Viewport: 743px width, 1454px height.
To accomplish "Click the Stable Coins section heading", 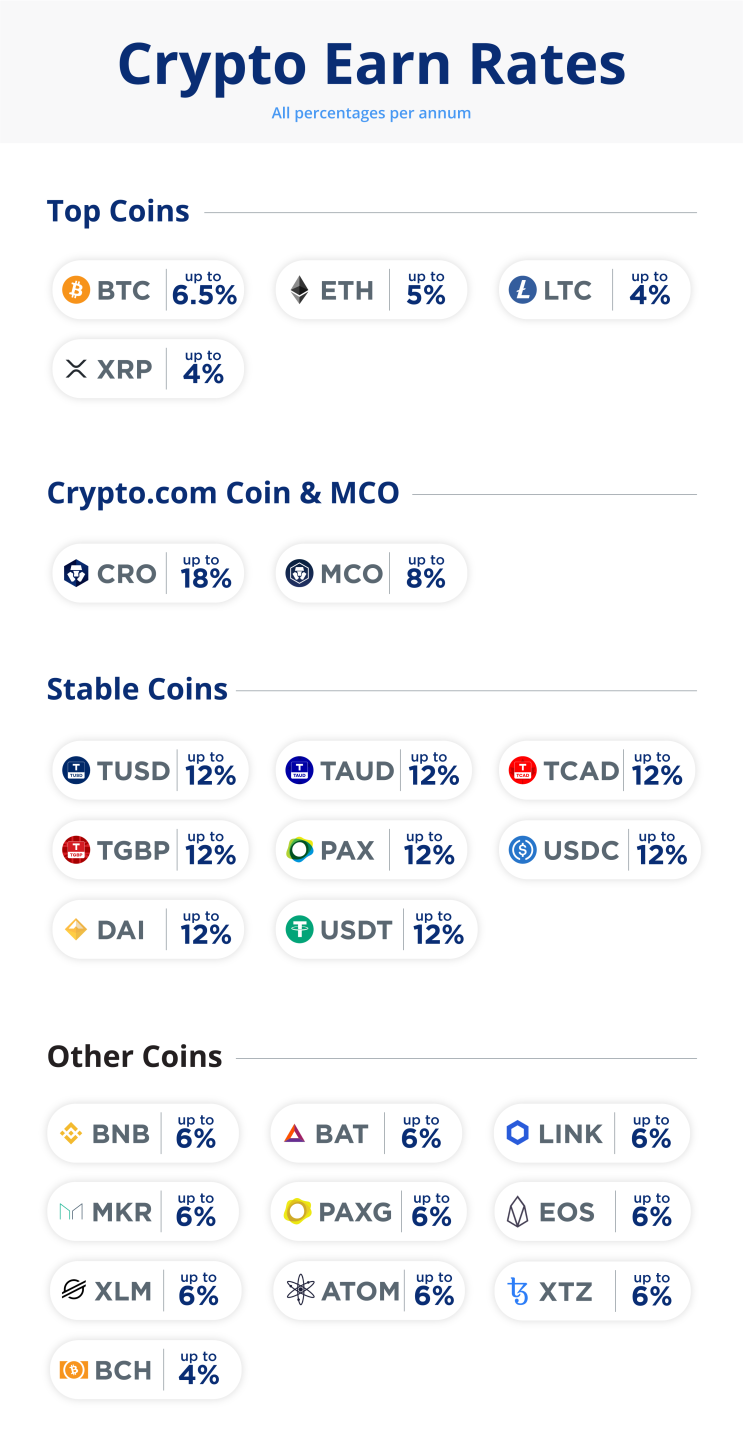I will coord(137,689).
